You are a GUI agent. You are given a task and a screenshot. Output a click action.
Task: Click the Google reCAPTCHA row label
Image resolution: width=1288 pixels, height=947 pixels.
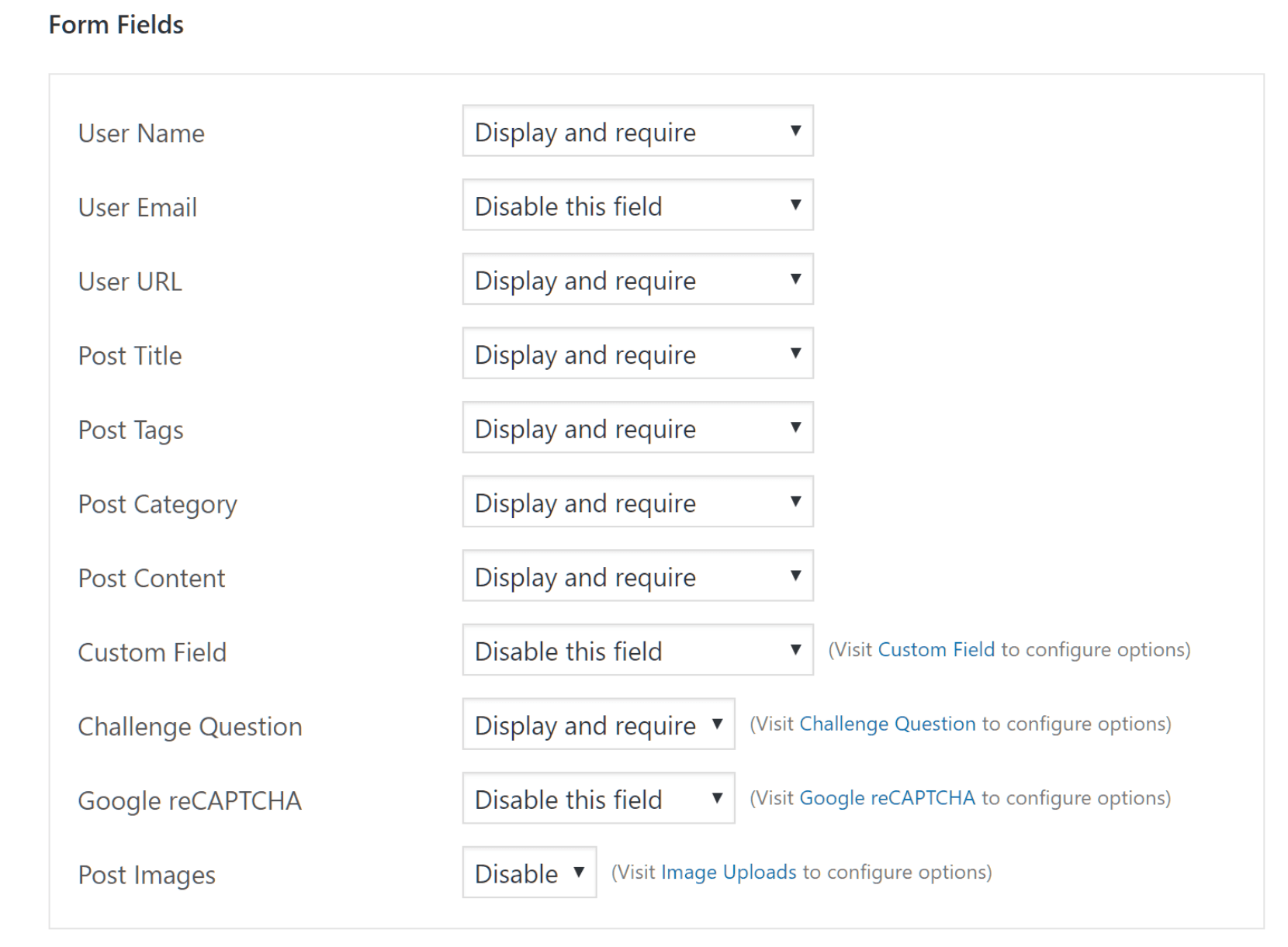tap(189, 800)
